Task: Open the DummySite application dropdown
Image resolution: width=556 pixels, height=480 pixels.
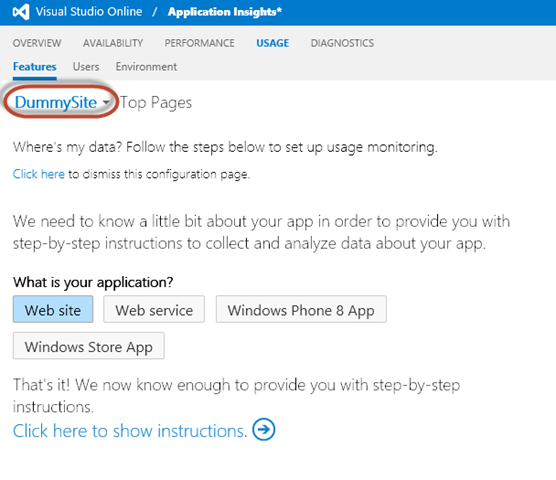Action: click(x=62, y=102)
